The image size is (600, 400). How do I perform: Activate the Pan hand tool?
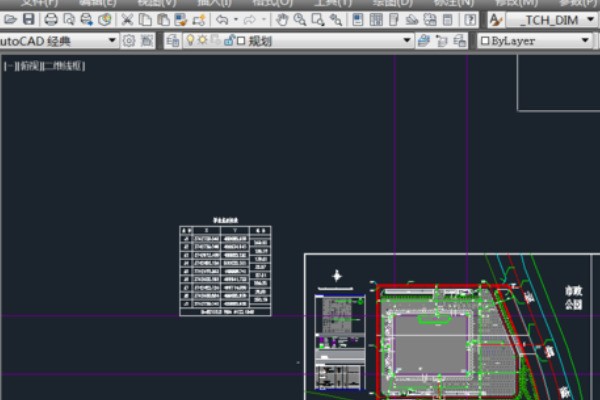[282, 19]
